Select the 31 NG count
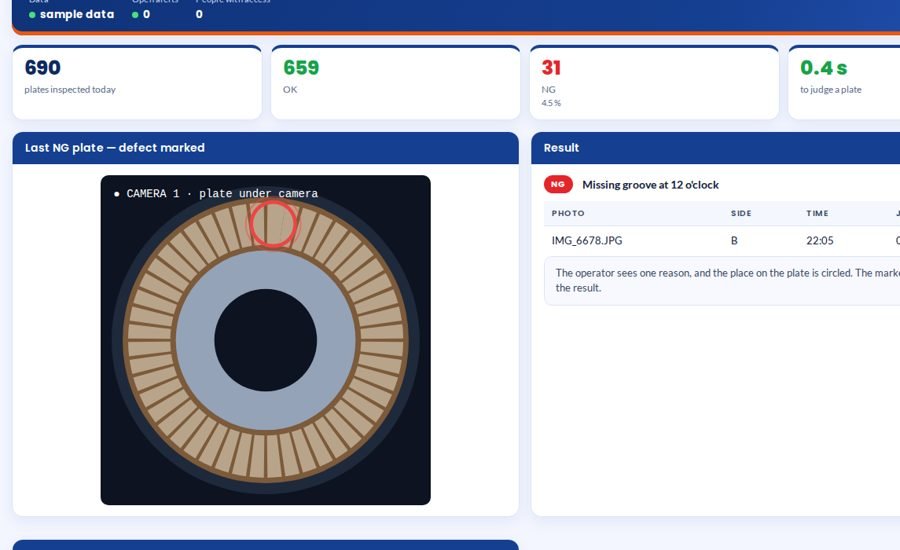Screen dimensions: 900x550 551,68
